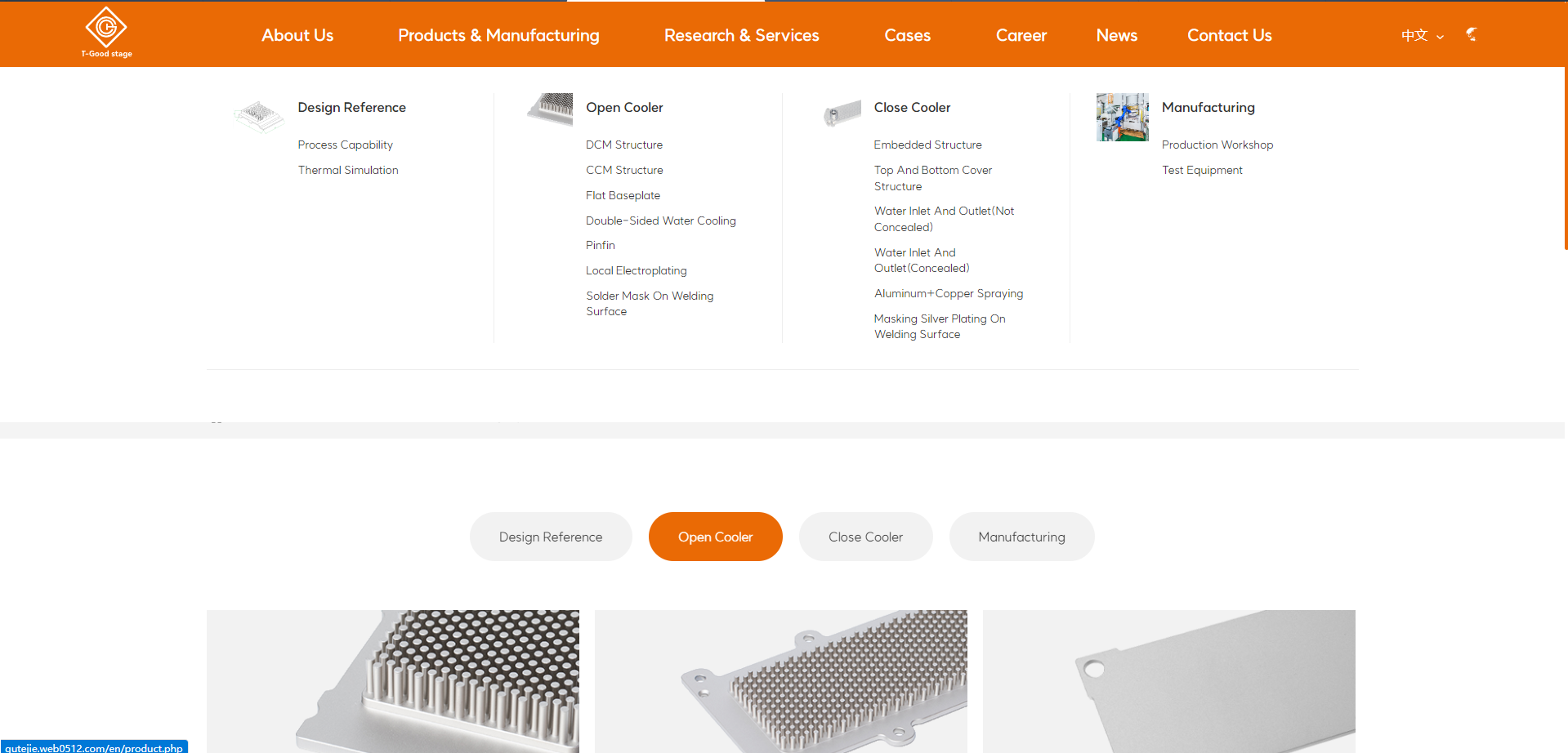Viewport: 1568px width, 753px height.
Task: Open Water Inlet And Outlet(Concealed) link
Action: coord(922,260)
